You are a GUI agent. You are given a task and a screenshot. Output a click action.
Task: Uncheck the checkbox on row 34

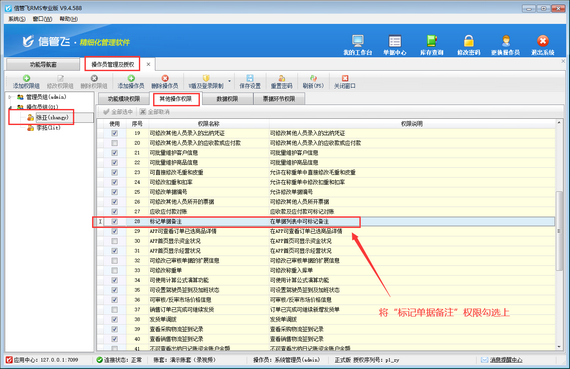pos(115,280)
